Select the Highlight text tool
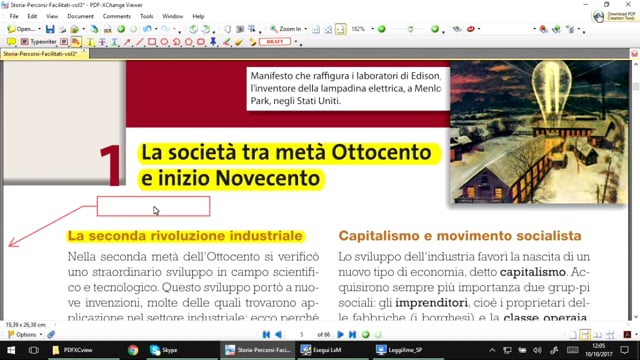640x360 pixels. 90,42
